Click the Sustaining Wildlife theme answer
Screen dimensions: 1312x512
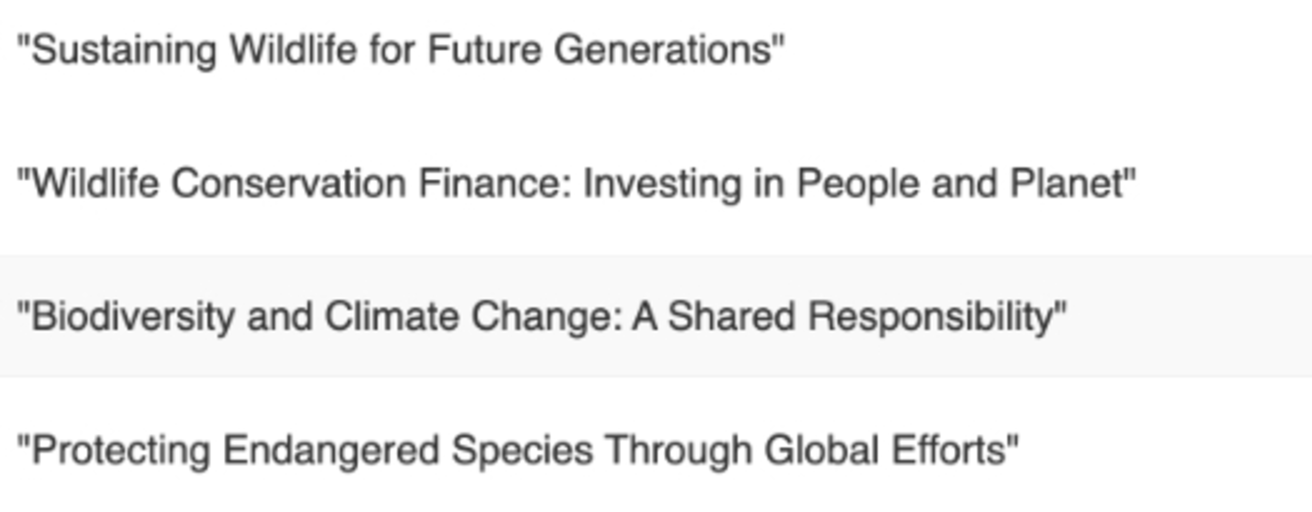coord(656,50)
